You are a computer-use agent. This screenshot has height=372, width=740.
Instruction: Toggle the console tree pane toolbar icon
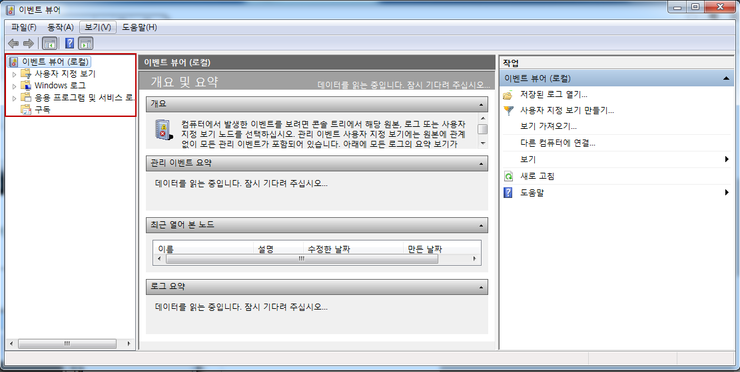(x=50, y=44)
